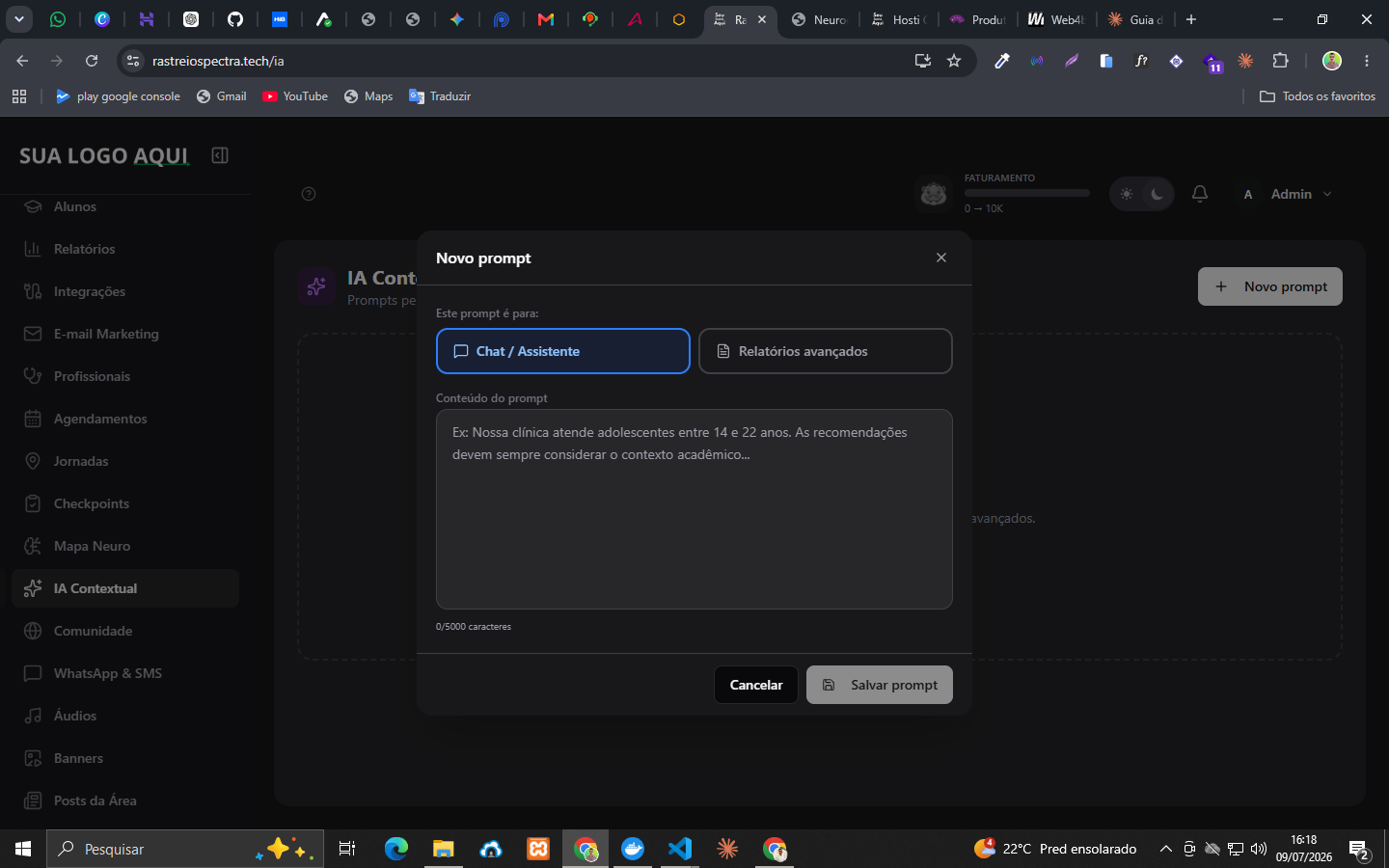The width and height of the screenshot is (1389, 868).
Task: Open the apps grid in bookmarks bar
Action: tap(19, 96)
